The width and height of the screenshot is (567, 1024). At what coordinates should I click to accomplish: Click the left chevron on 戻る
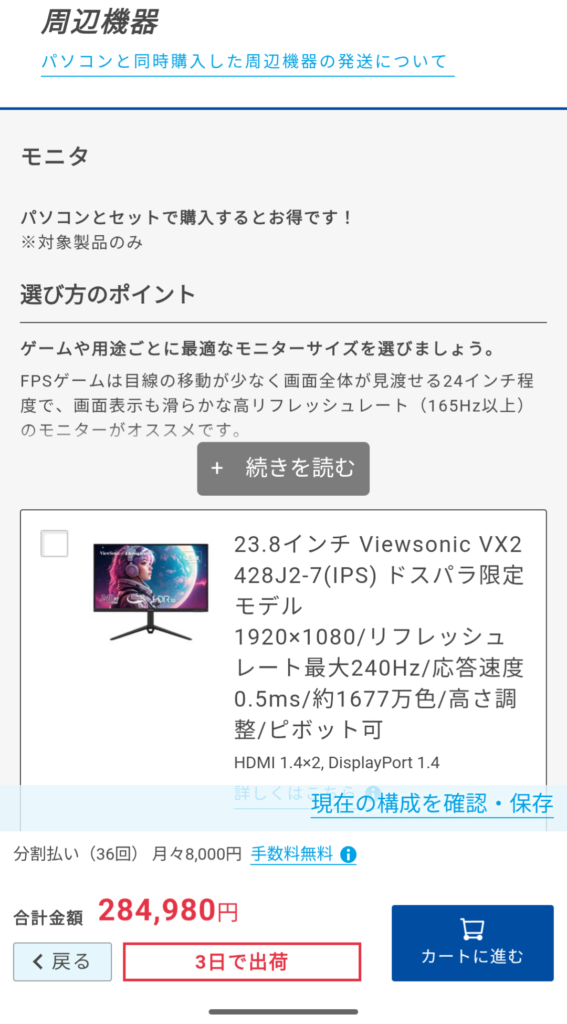[x=38, y=961]
